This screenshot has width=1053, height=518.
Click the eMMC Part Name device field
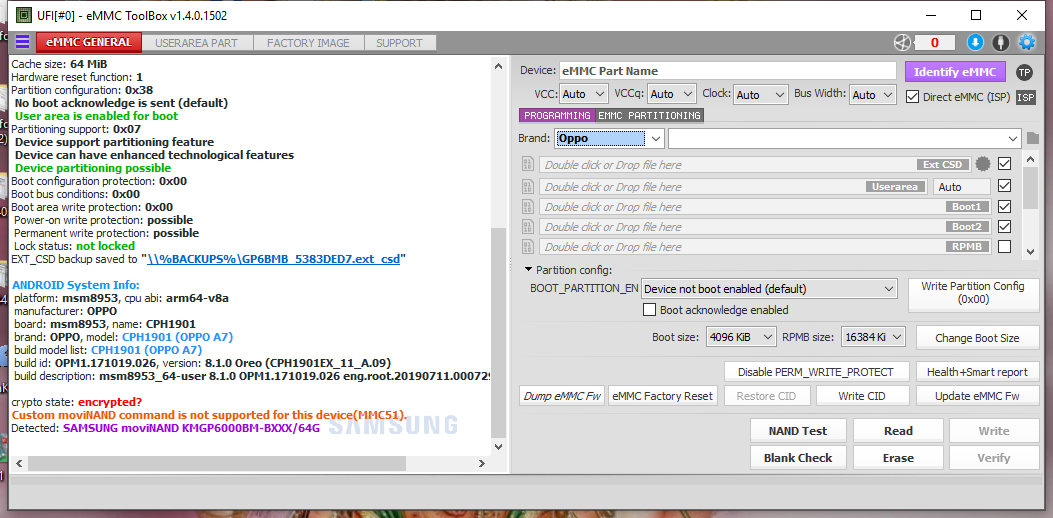(x=727, y=71)
